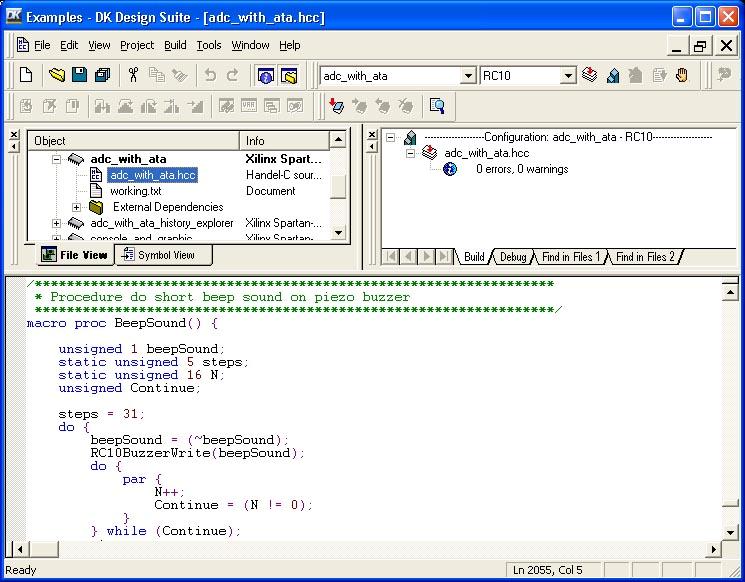Click the Object column header

[x=134, y=141]
